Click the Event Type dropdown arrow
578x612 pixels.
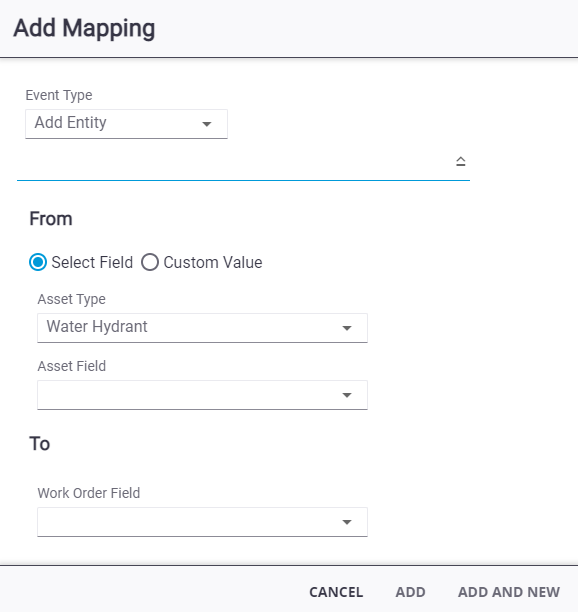coord(206,124)
